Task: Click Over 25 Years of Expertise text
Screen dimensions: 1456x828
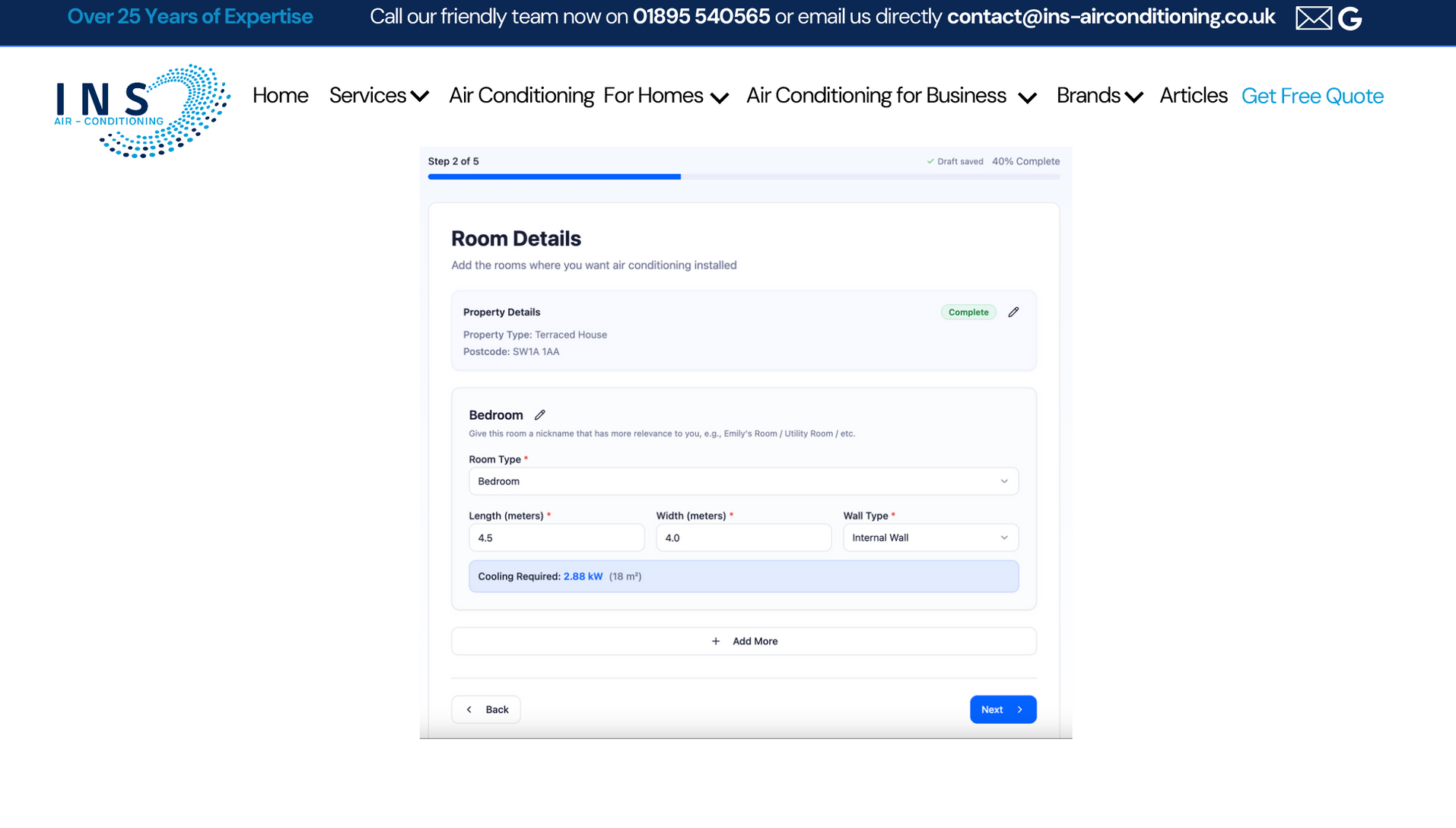Action: [190, 17]
